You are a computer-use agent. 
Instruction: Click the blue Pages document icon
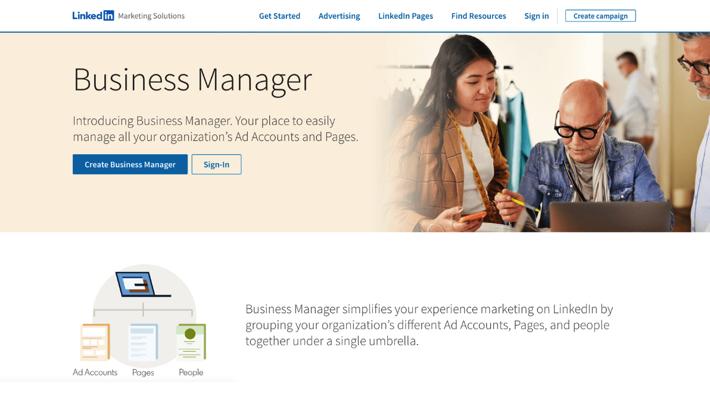click(x=143, y=342)
